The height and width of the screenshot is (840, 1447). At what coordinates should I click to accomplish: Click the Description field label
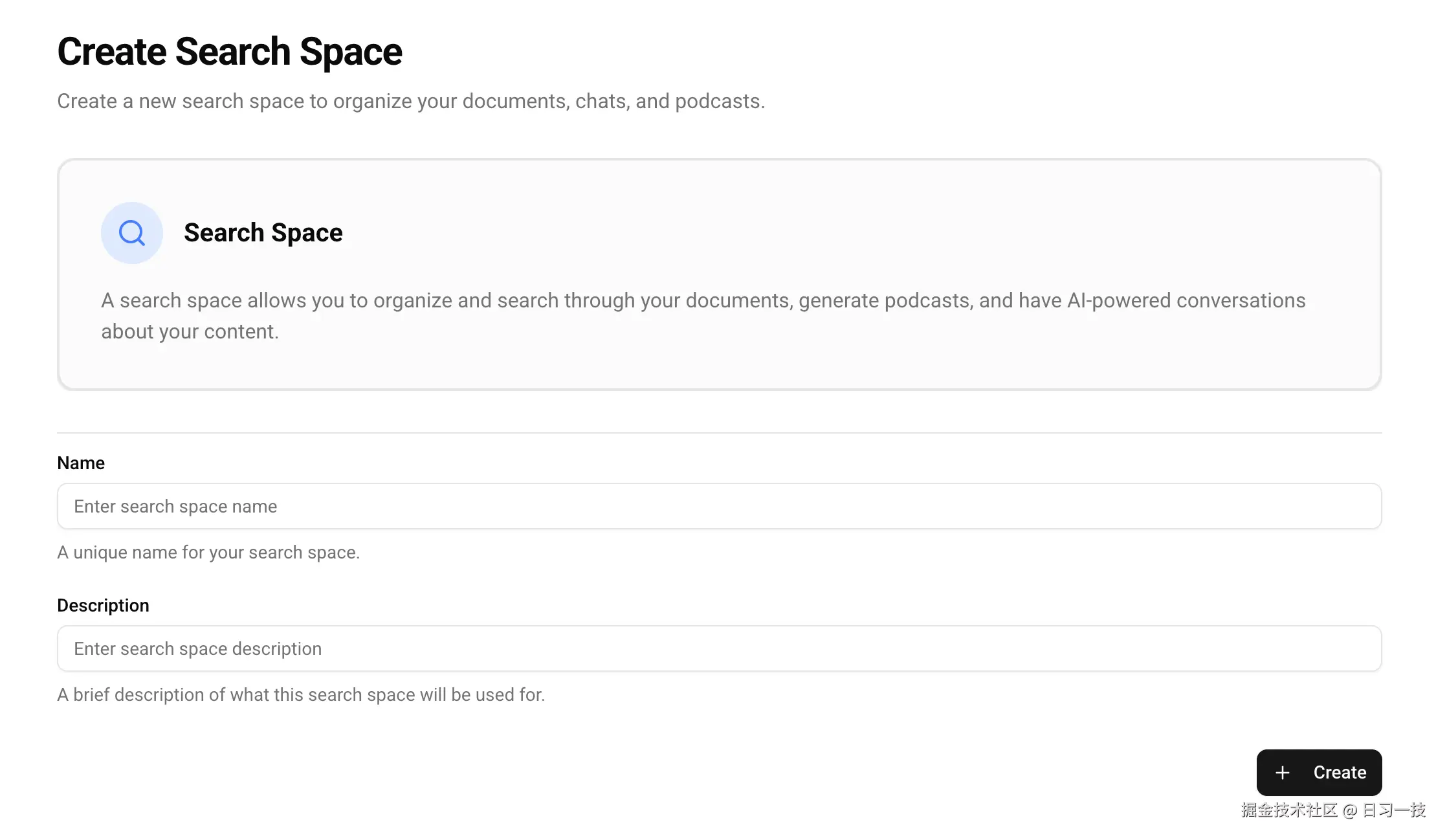pyautogui.click(x=103, y=604)
